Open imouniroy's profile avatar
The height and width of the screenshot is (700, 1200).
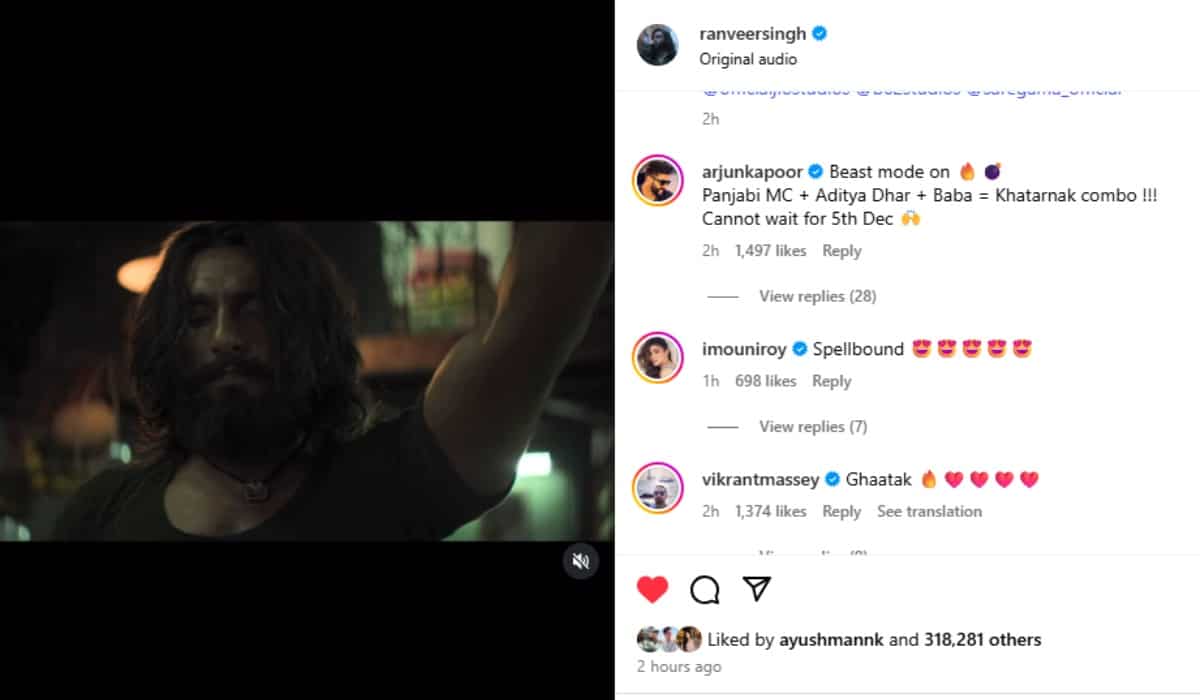coord(657,359)
